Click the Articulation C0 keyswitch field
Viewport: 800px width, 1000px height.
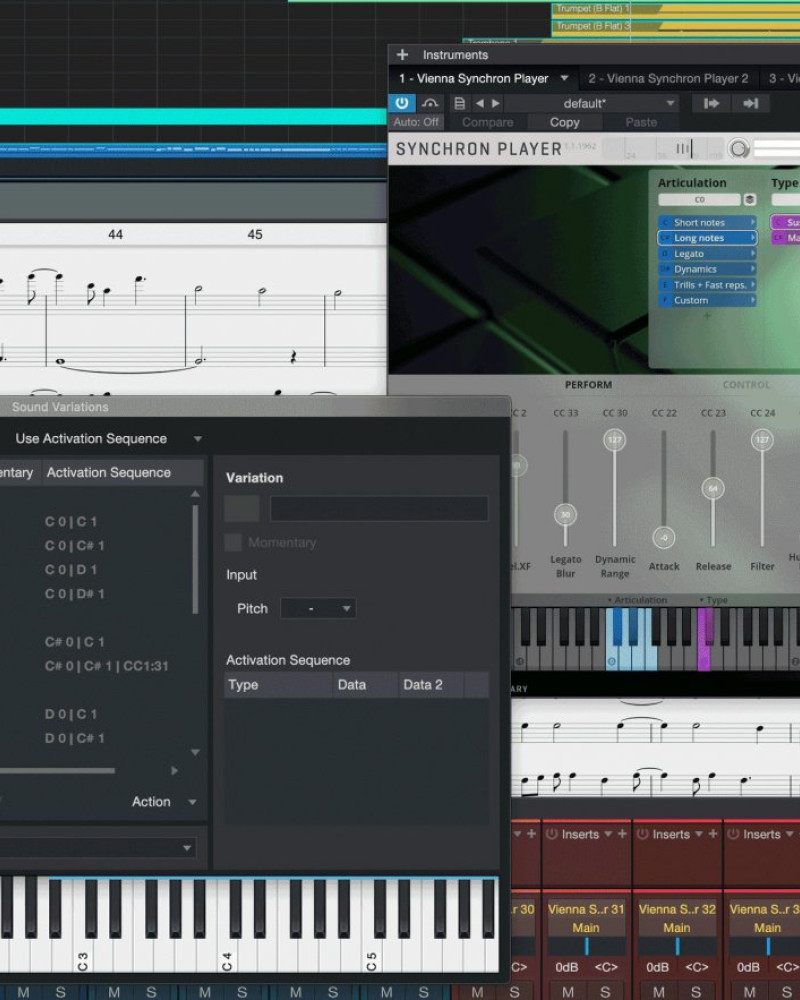point(699,200)
